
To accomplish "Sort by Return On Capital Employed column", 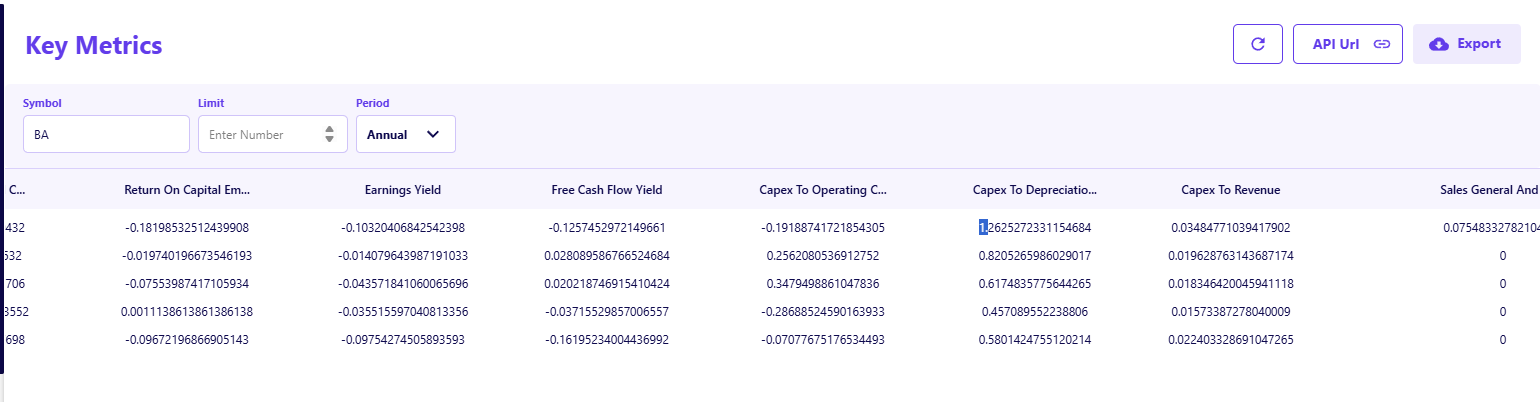I will tap(187, 189).
